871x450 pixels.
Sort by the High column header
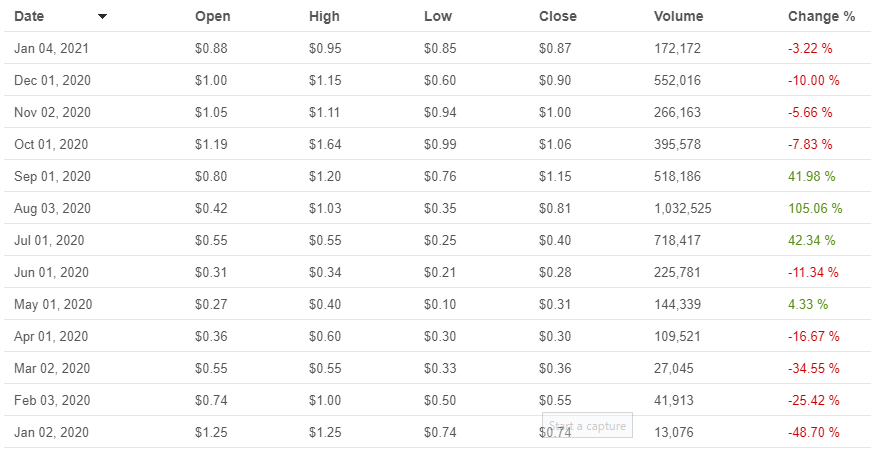(324, 16)
